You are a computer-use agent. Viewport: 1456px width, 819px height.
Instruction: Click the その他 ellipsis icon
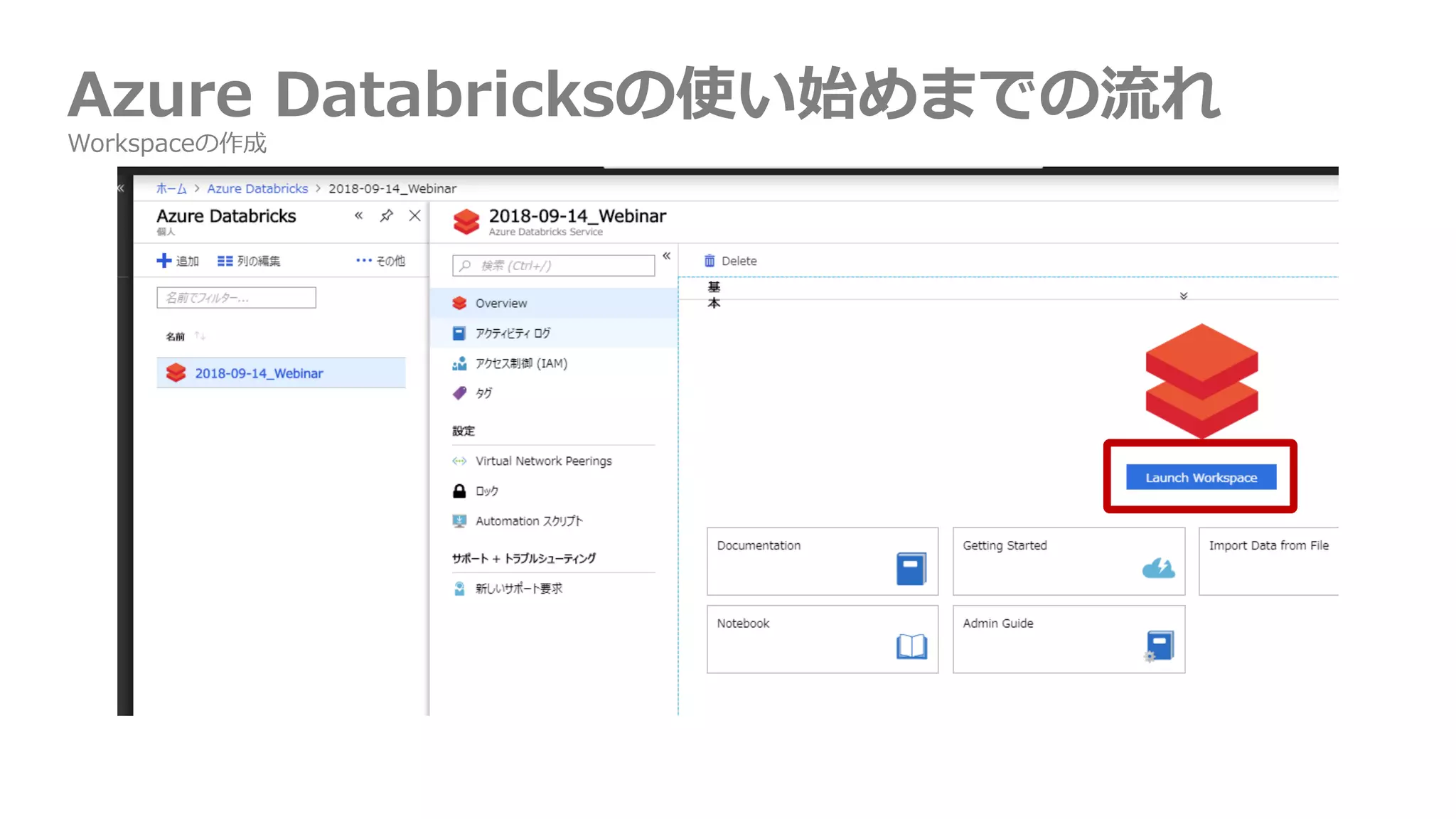(x=364, y=261)
